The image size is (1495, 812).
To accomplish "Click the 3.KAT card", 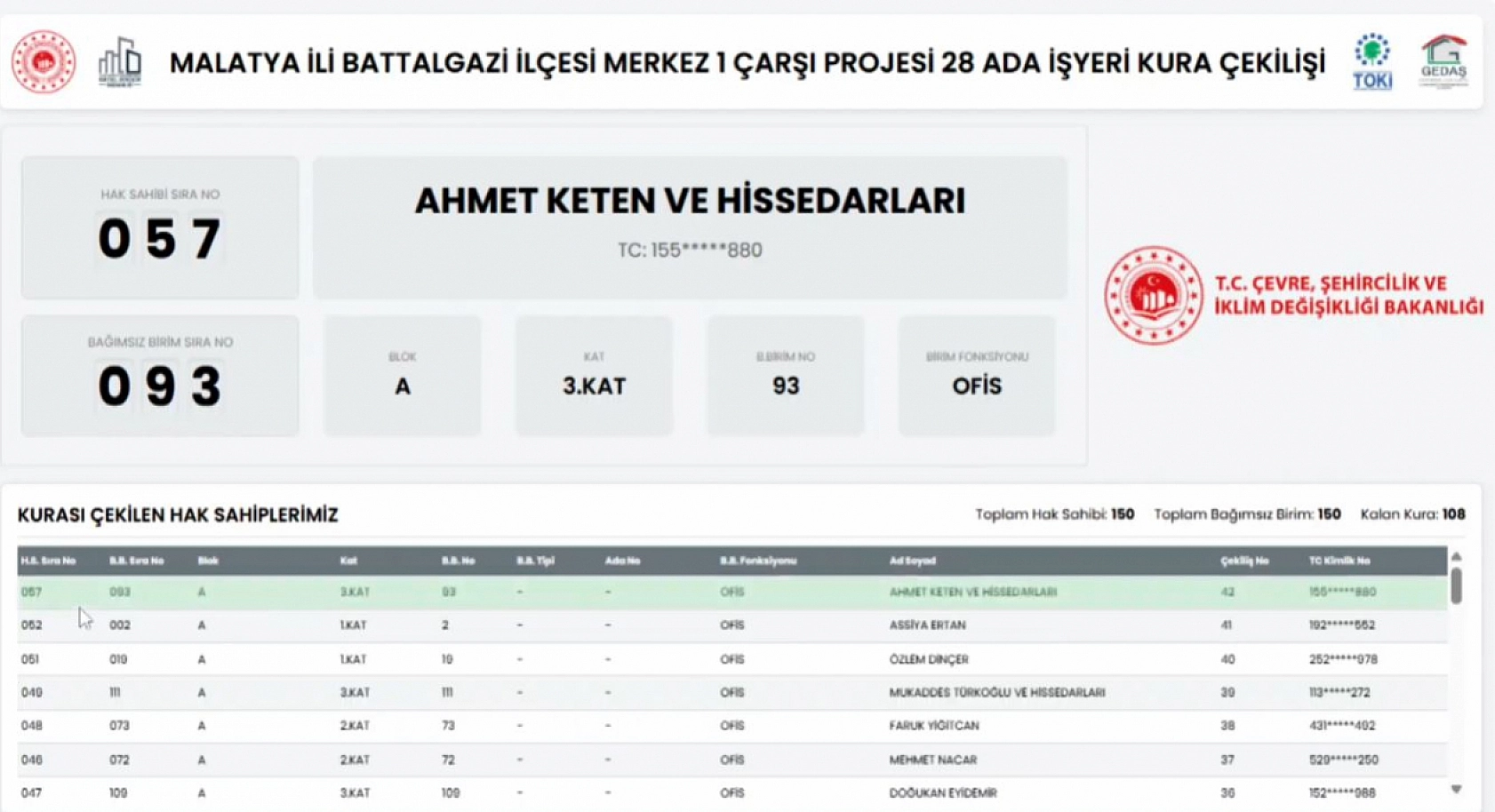I will (594, 374).
